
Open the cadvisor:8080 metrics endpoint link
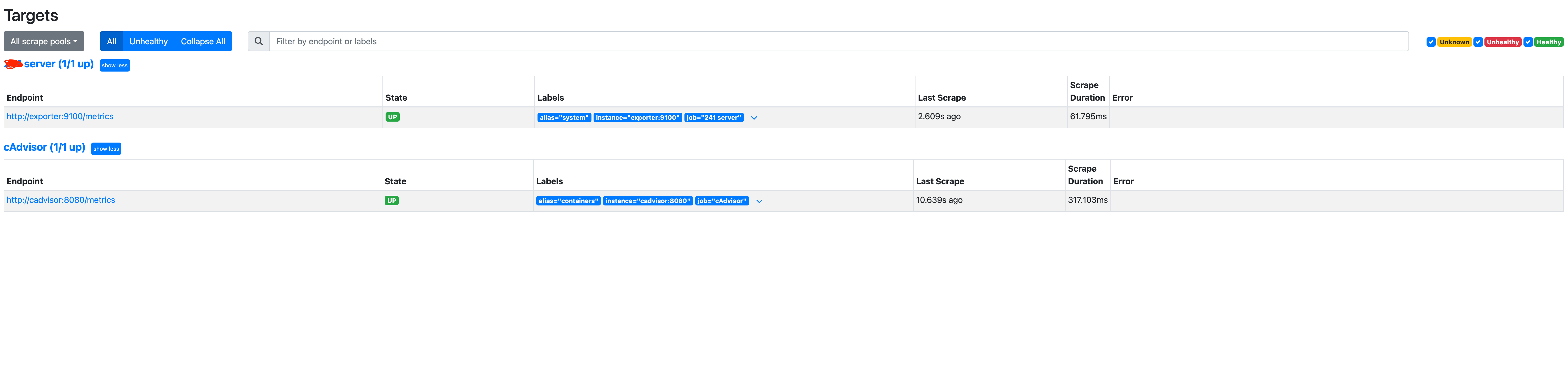[x=61, y=200]
